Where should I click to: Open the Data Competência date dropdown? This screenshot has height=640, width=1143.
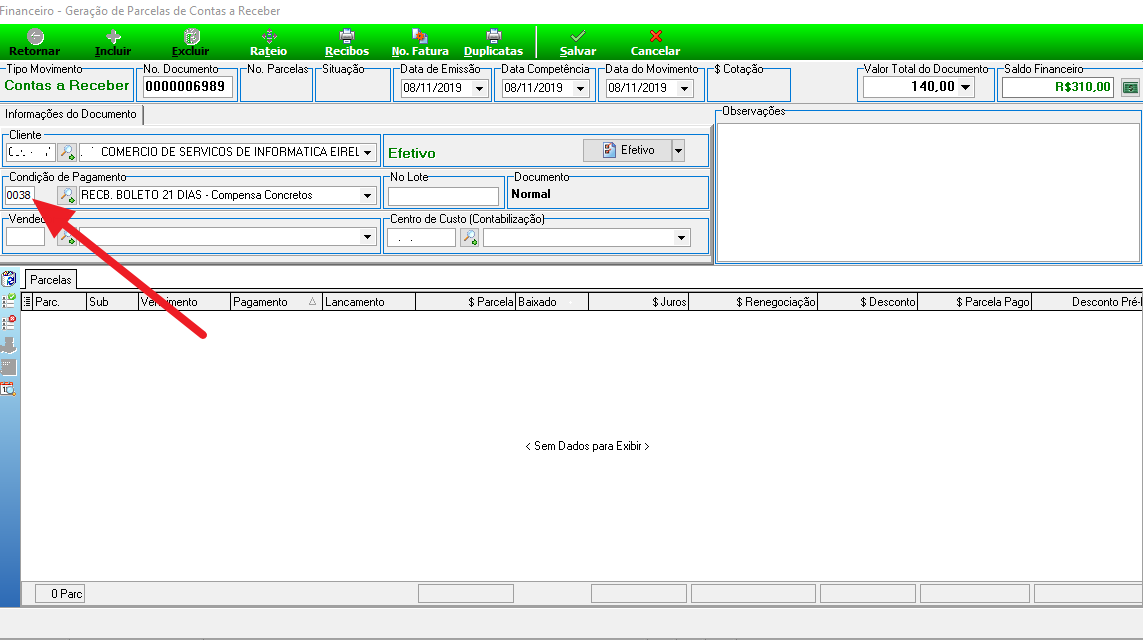580,88
